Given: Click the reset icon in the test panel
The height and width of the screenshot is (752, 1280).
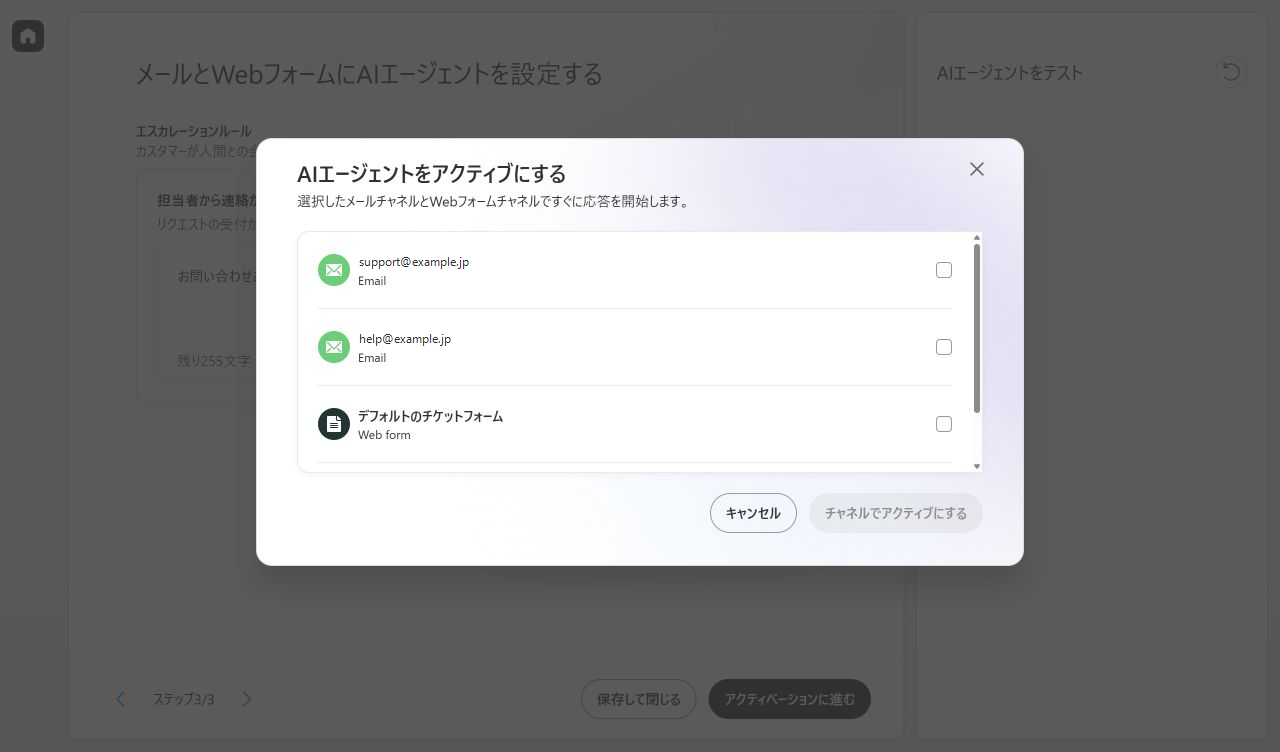Looking at the screenshot, I should (1231, 72).
